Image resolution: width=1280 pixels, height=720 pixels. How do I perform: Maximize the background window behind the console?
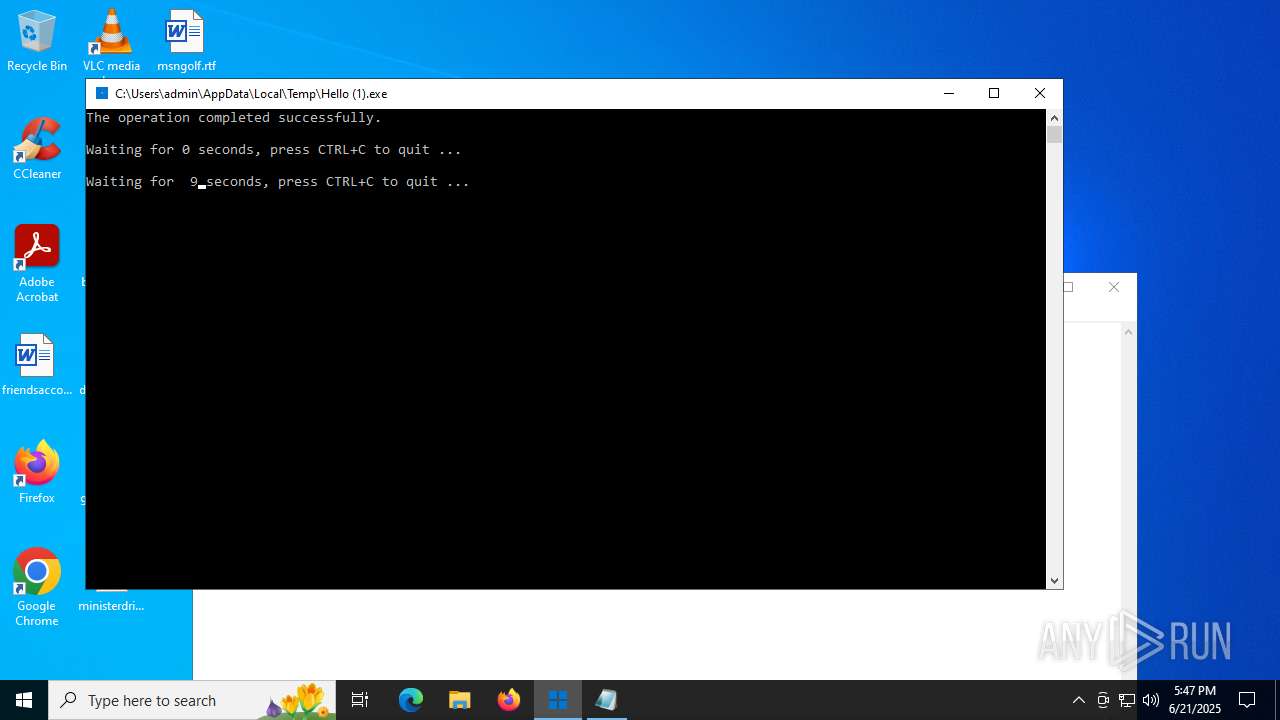(1068, 287)
